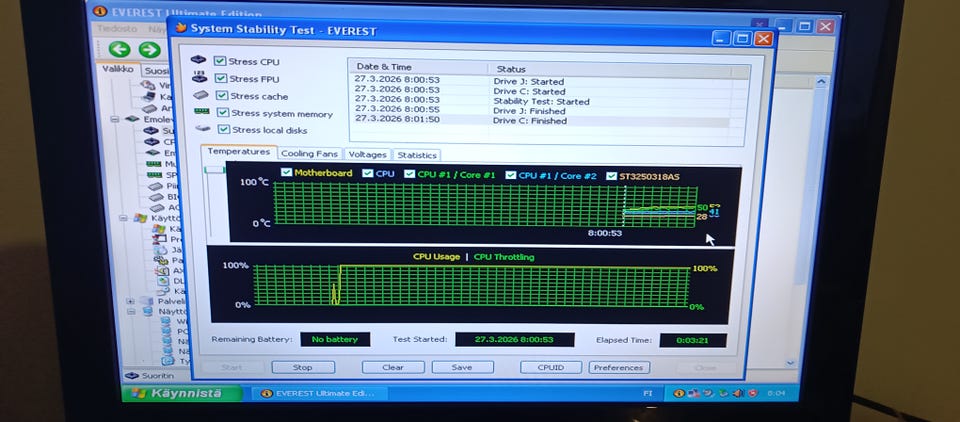Click the CPU Throttling graph label
This screenshot has height=422, width=960.
click(504, 257)
